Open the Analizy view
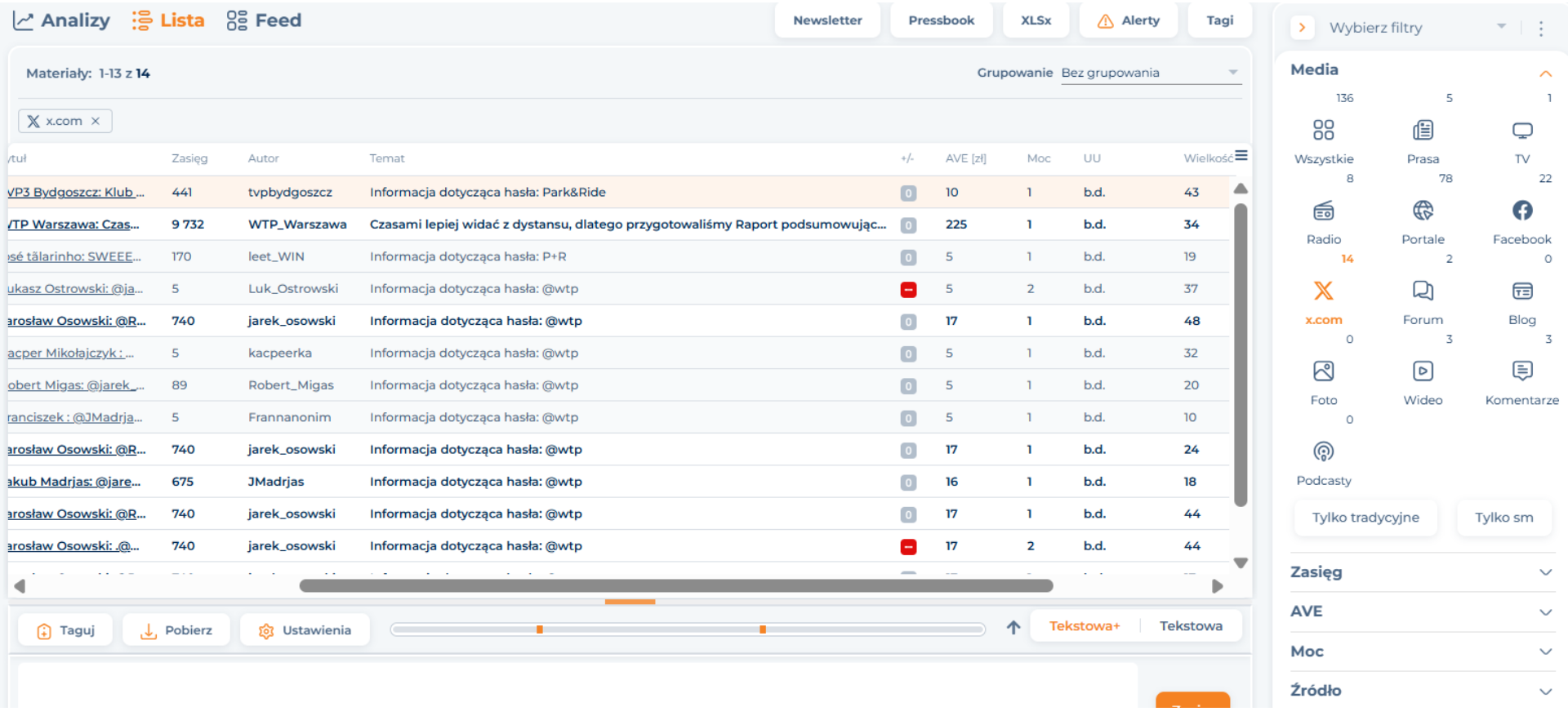The image size is (1568, 716). (61, 20)
